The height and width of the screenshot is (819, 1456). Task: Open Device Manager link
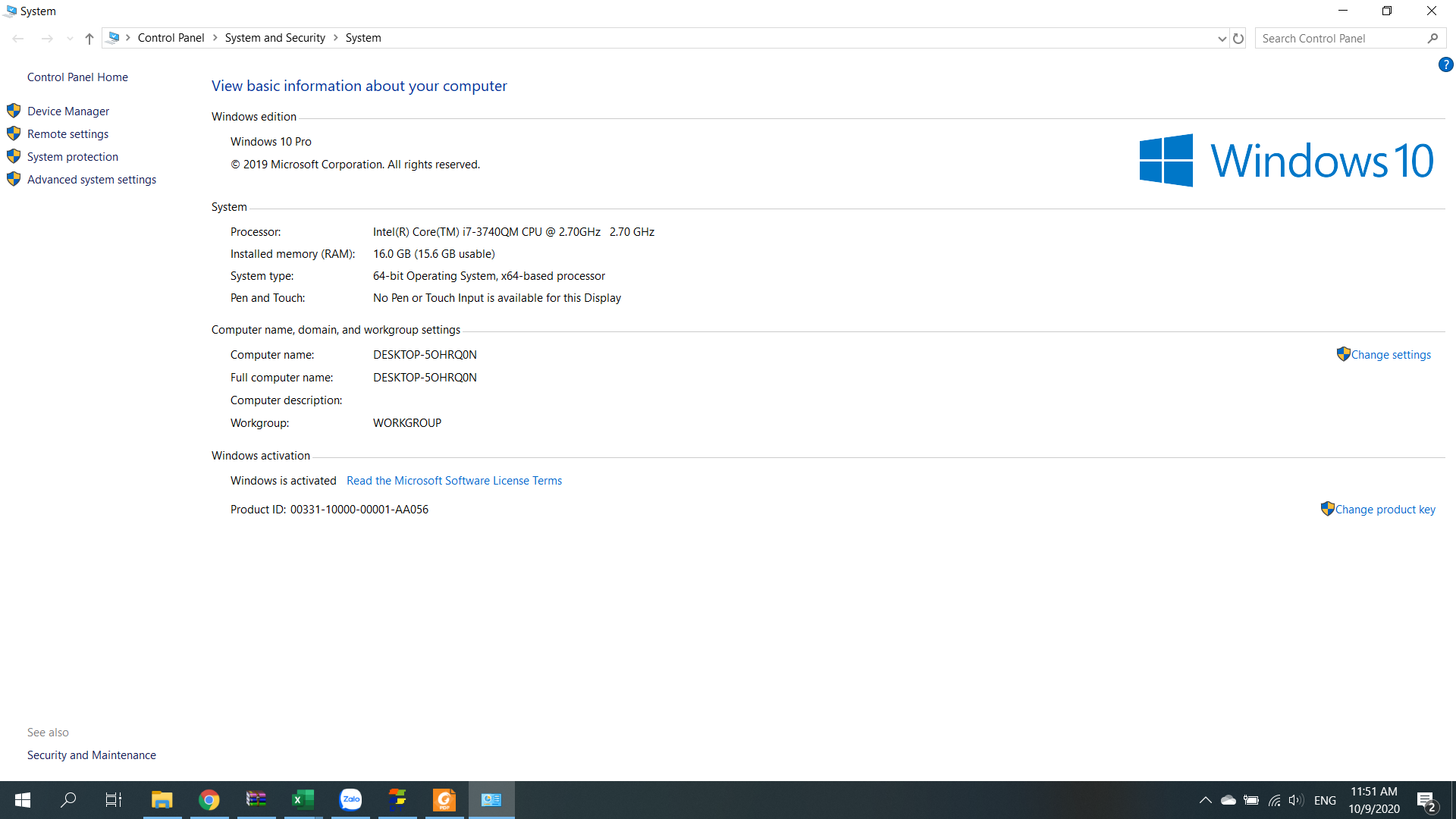pyautogui.click(x=68, y=111)
